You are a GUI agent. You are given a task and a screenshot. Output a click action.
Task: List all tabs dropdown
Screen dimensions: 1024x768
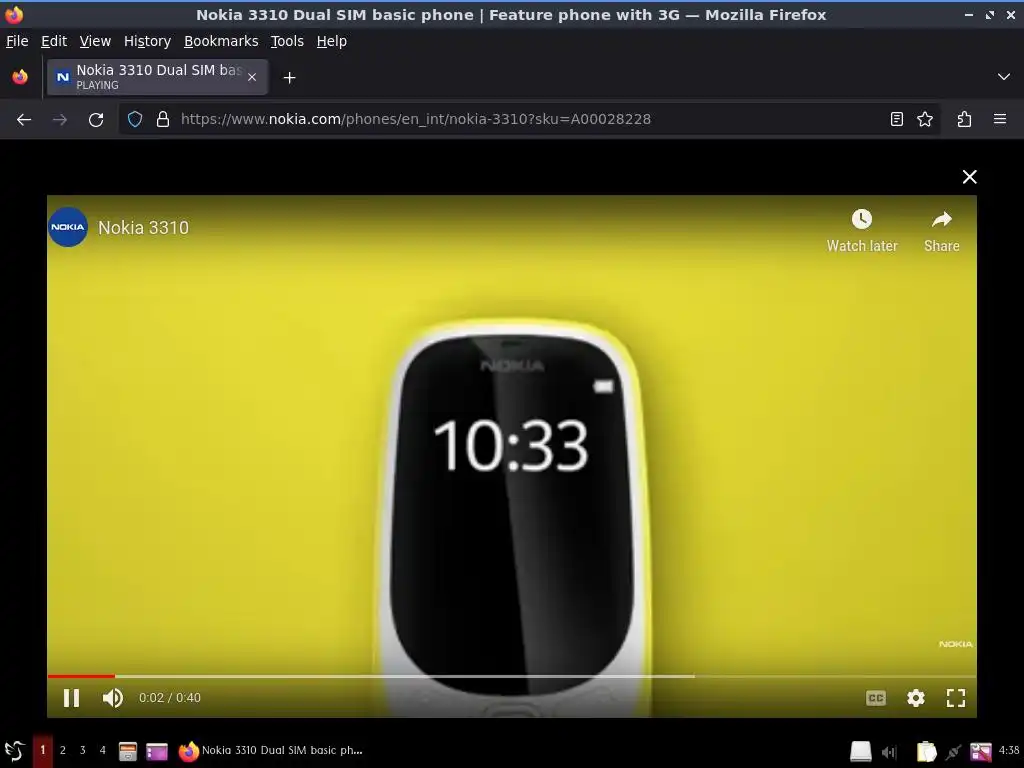coord(1004,77)
